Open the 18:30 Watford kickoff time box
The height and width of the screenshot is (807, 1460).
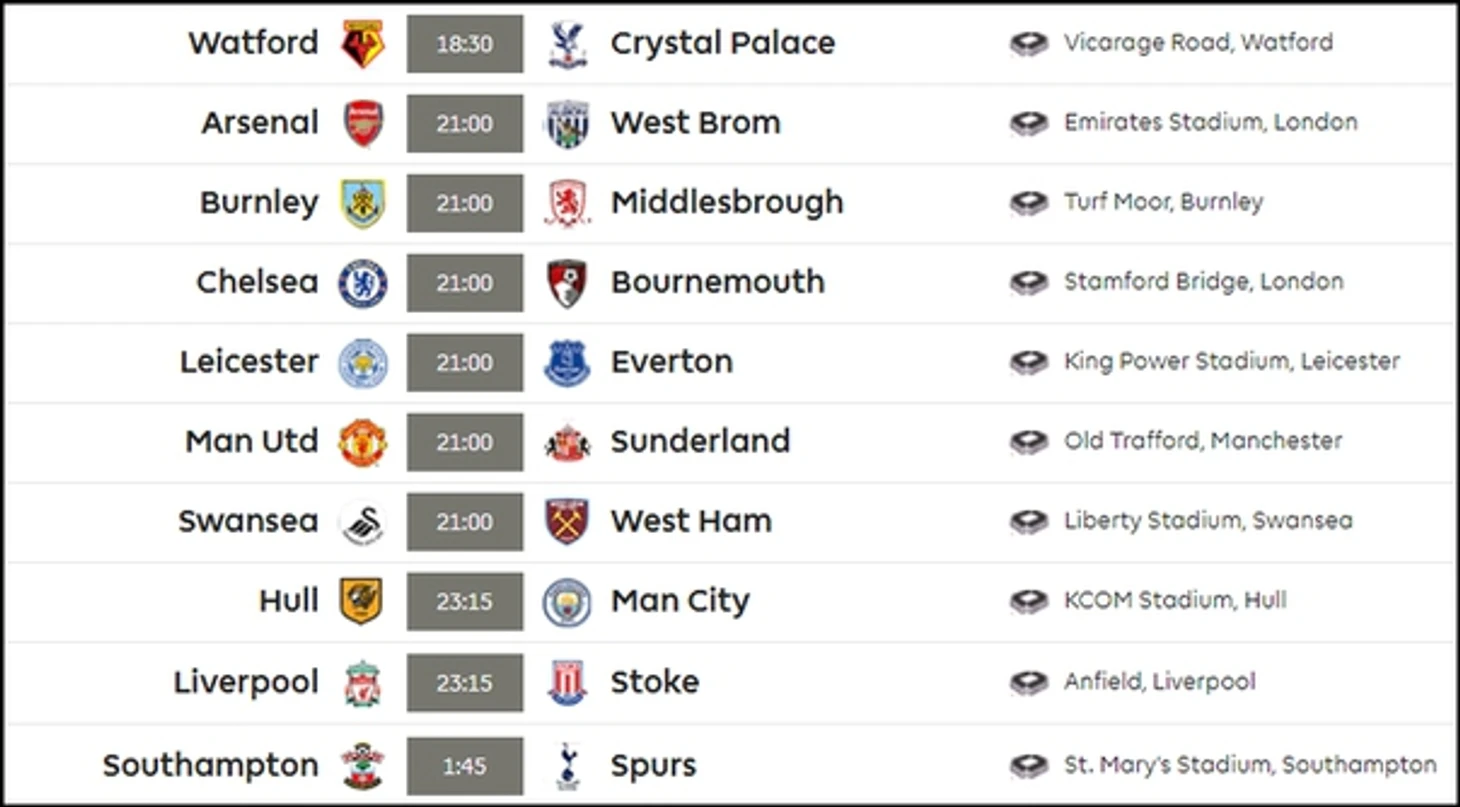[464, 44]
